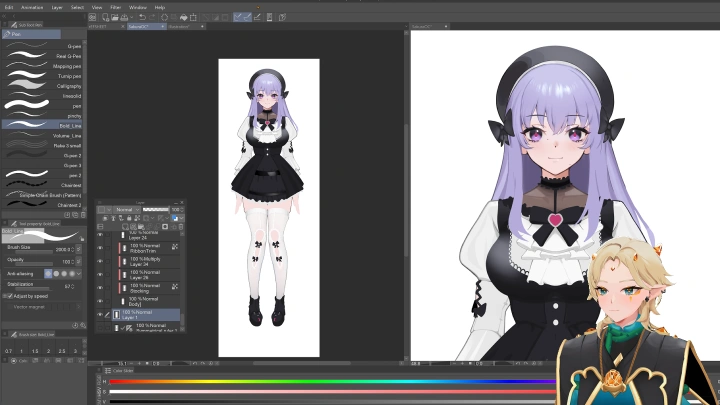Select the Calligraphy sub tool
The height and width of the screenshot is (405, 720).
42,86
